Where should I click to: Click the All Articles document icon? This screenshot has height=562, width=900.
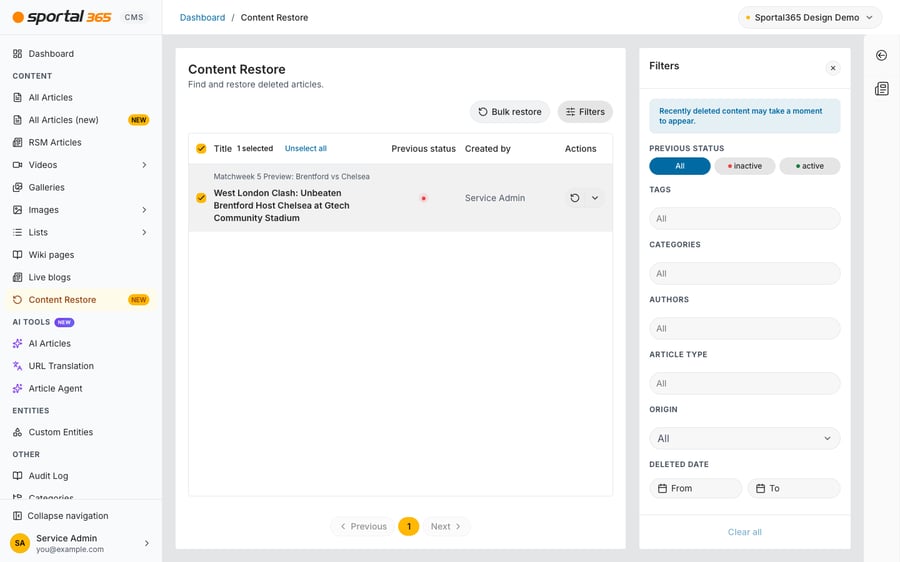(17, 98)
